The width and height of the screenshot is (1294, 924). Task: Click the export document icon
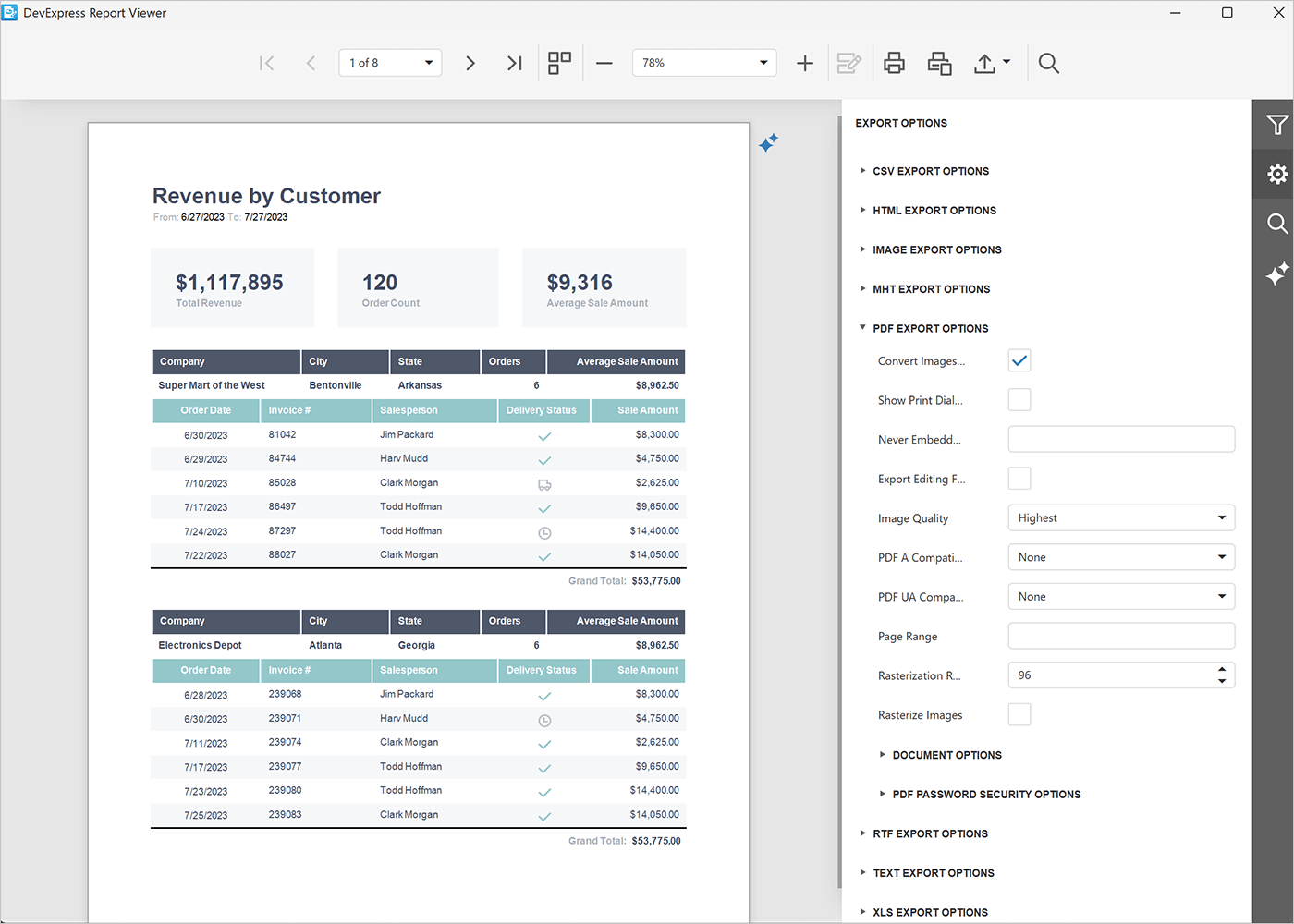[x=985, y=63]
